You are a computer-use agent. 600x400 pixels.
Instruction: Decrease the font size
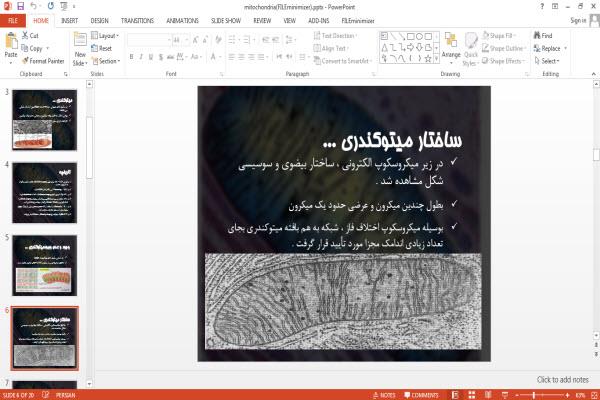pyautogui.click(x=205, y=39)
